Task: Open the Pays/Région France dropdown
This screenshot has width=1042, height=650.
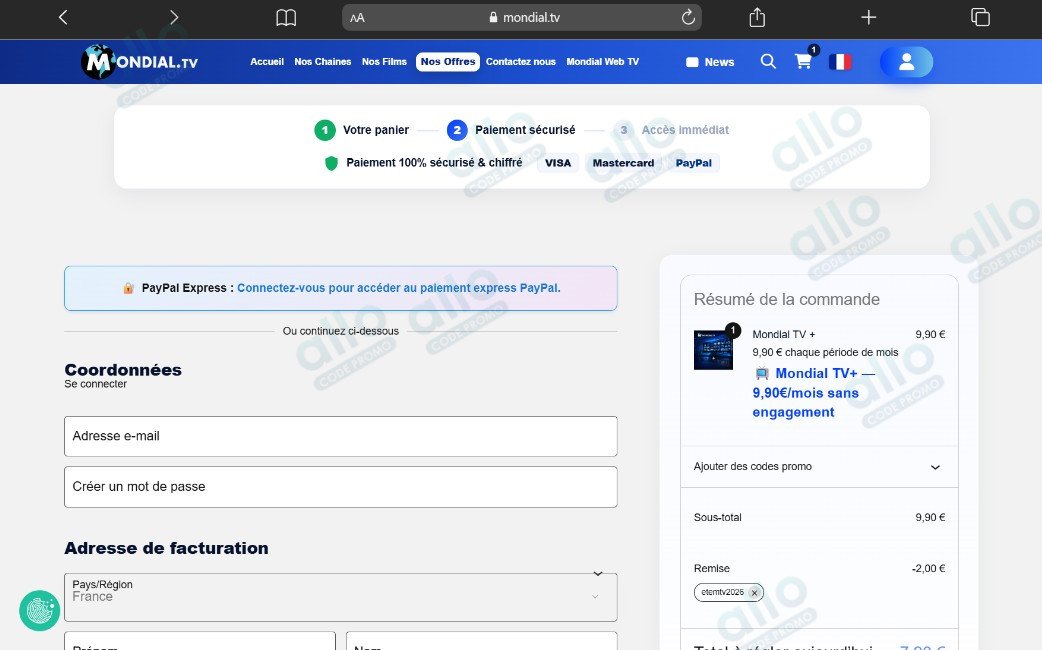Action: 340,597
